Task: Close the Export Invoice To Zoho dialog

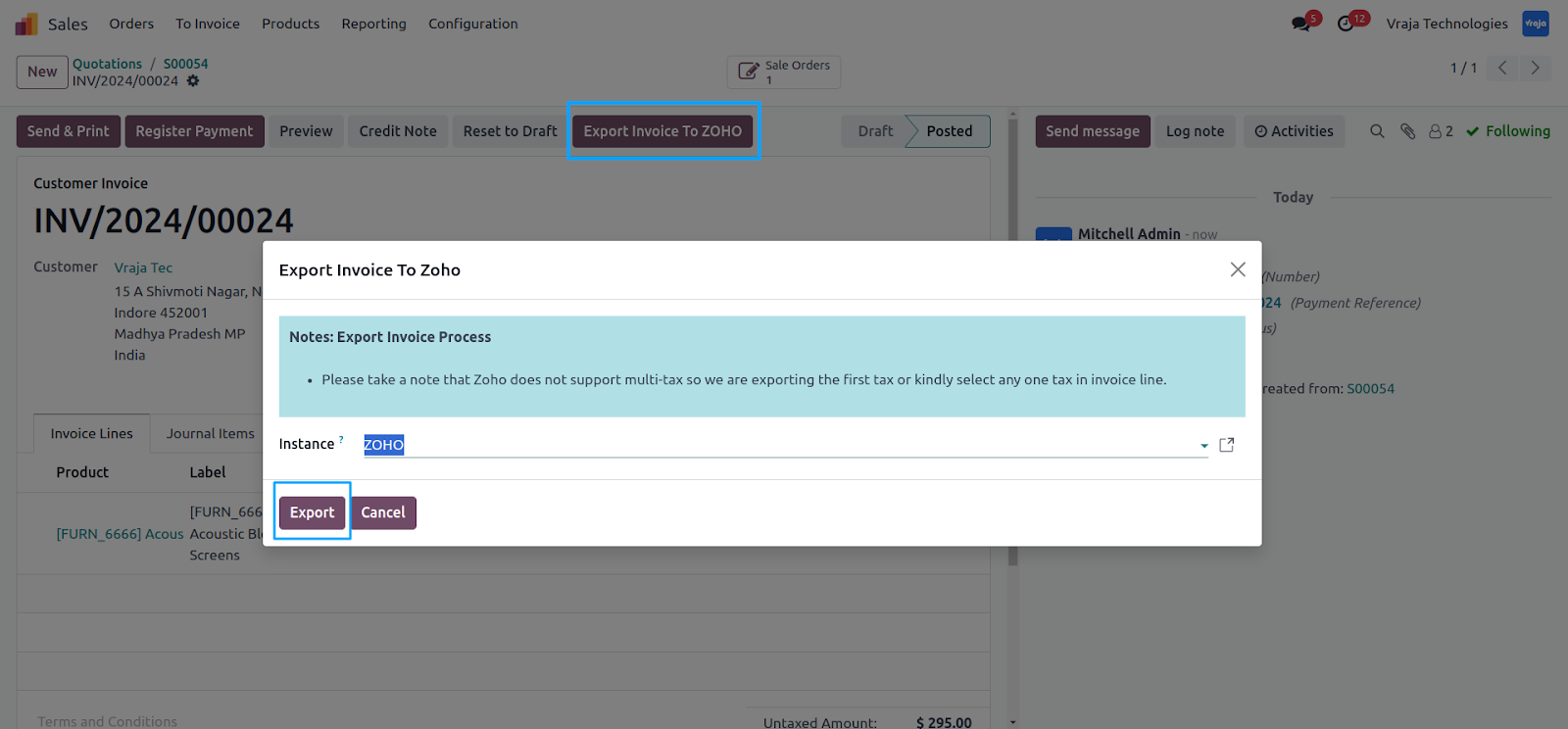Action: [1238, 269]
